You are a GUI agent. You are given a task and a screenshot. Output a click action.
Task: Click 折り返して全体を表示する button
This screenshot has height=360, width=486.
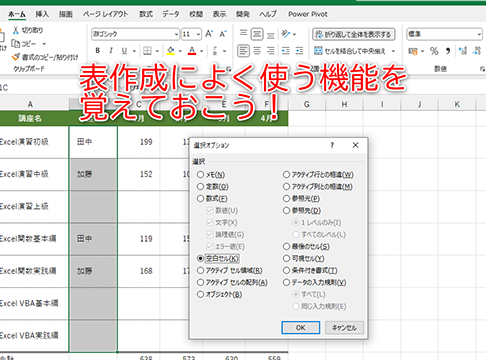[354, 34]
